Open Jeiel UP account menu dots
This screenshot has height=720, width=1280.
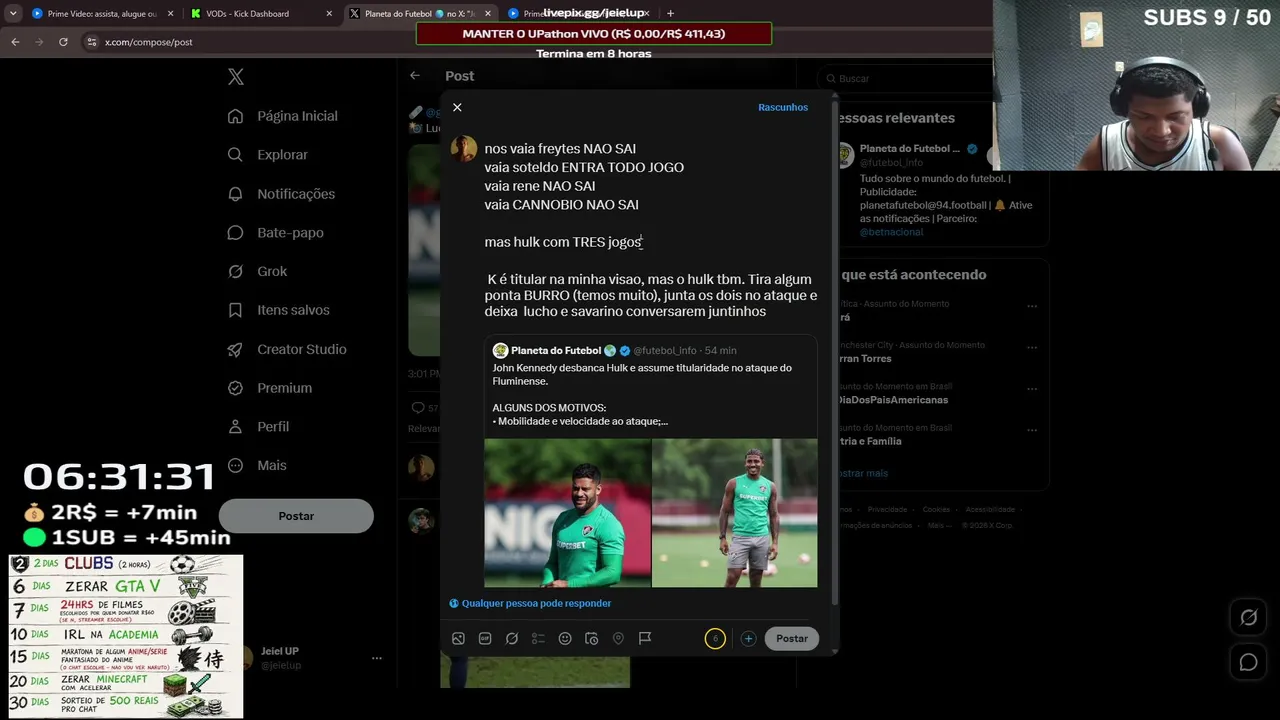click(x=377, y=658)
